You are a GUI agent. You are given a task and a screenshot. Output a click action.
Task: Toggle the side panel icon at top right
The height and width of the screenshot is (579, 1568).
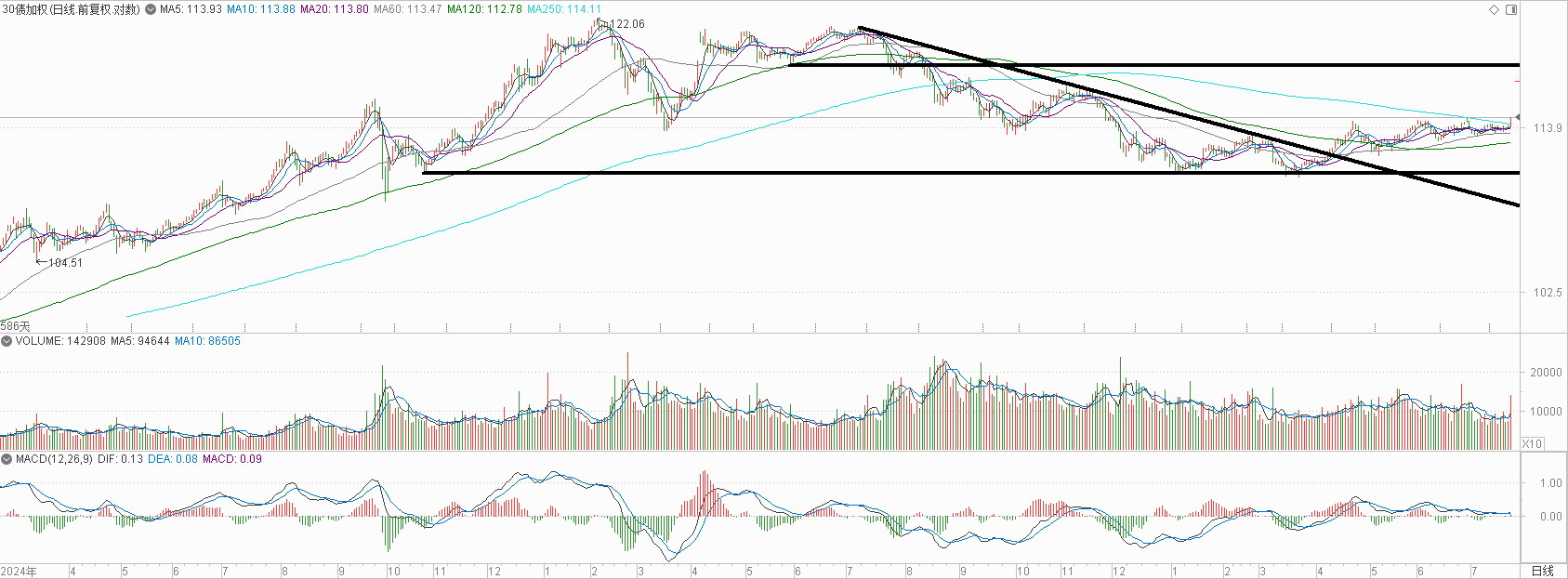tap(1510, 9)
